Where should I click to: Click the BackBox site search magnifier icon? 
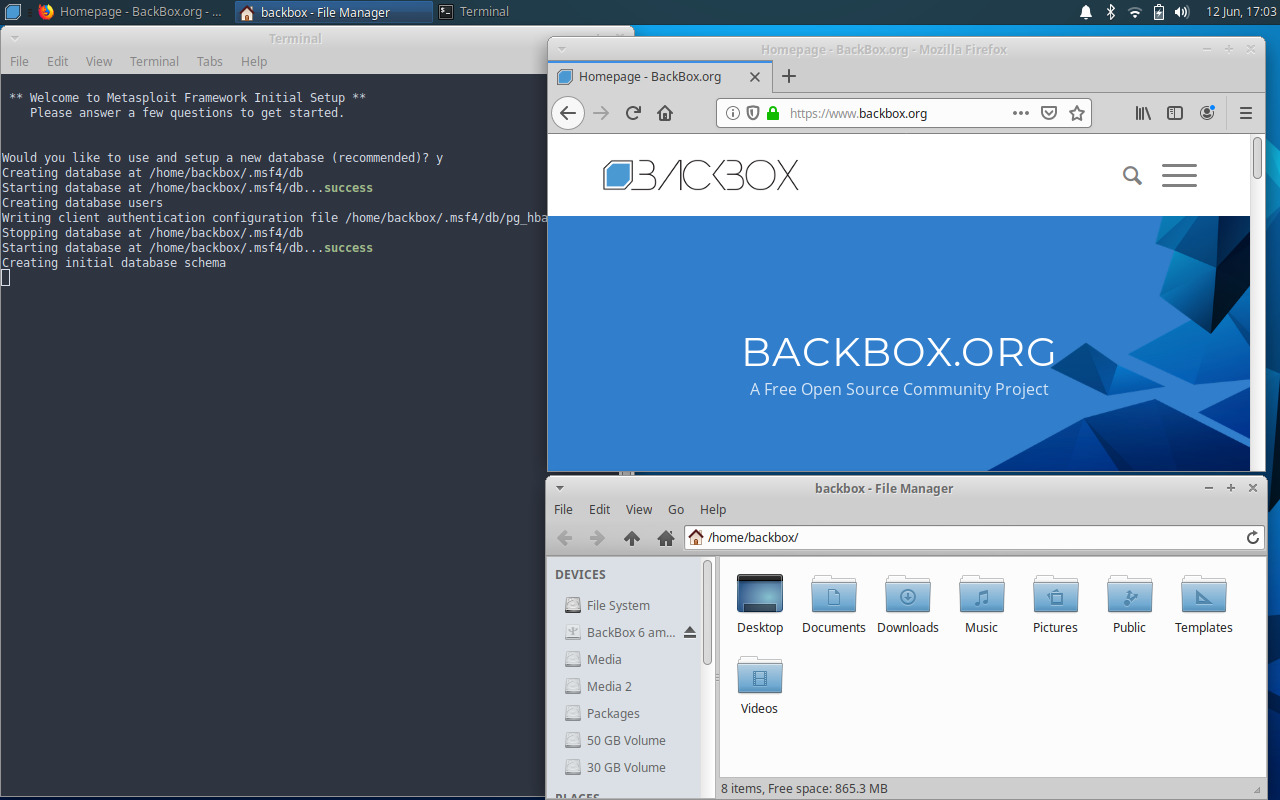point(1132,175)
